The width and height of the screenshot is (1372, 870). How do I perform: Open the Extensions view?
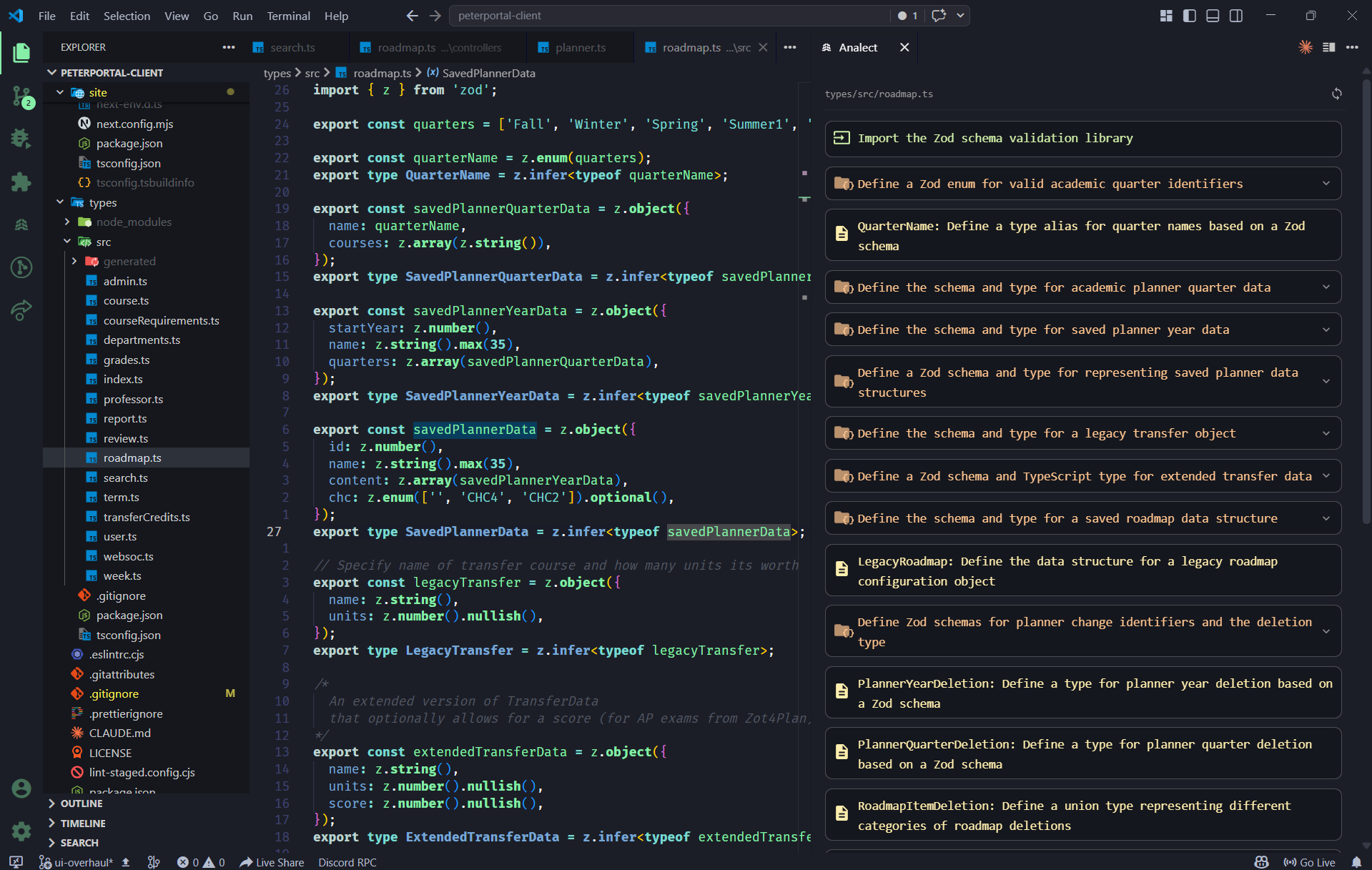[21, 182]
